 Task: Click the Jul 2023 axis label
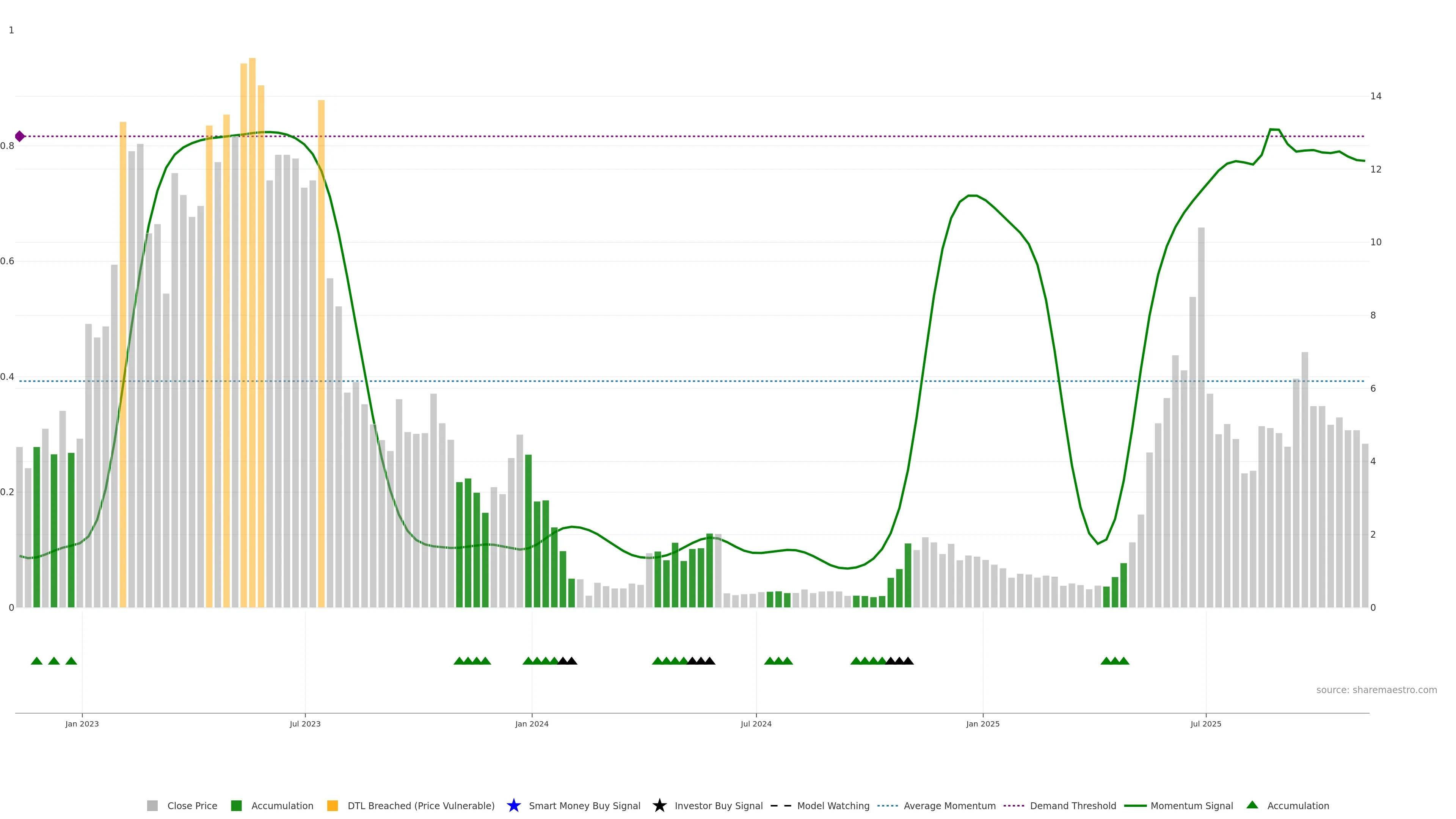304,724
